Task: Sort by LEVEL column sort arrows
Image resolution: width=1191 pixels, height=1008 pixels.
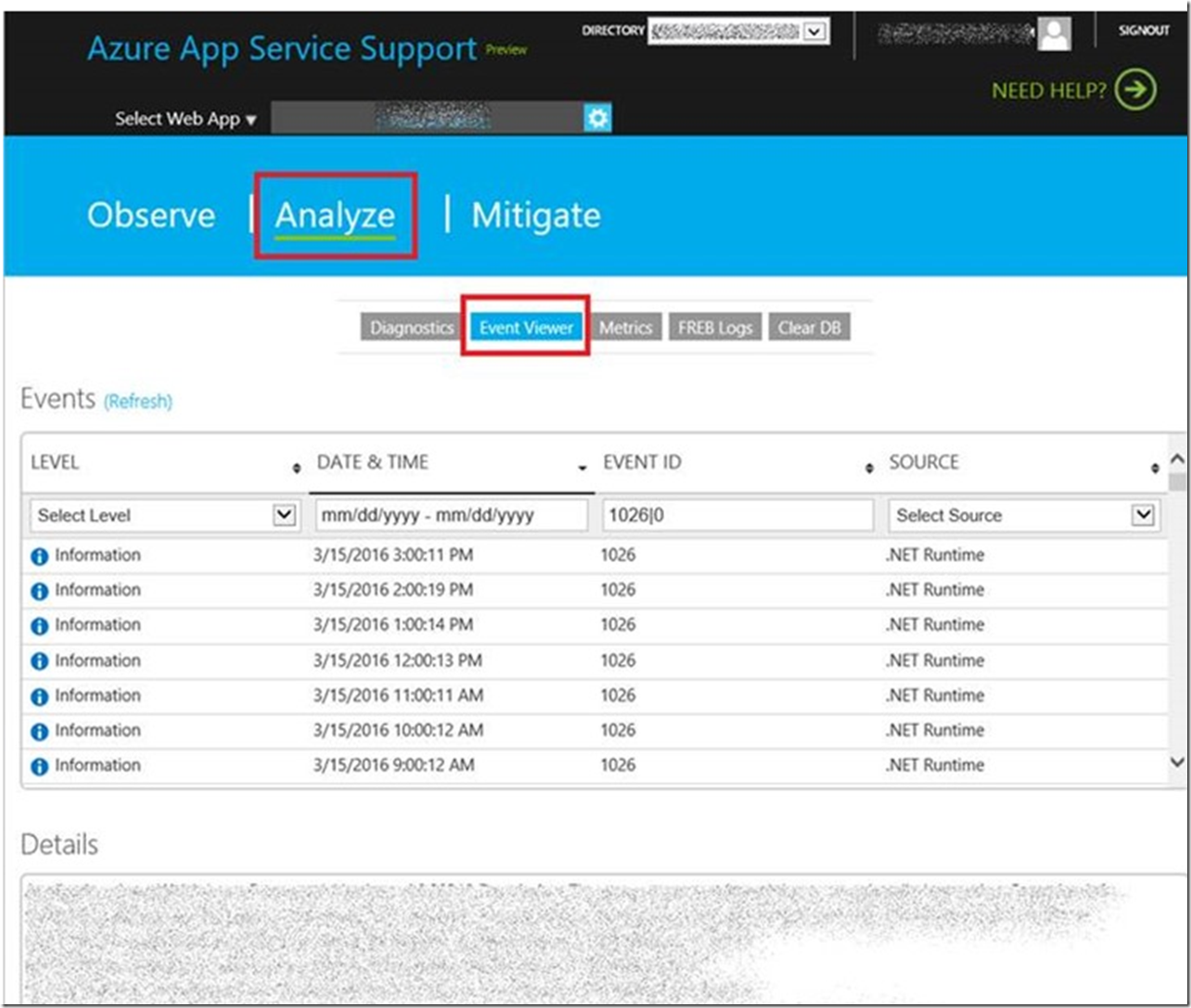Action: click(x=297, y=468)
